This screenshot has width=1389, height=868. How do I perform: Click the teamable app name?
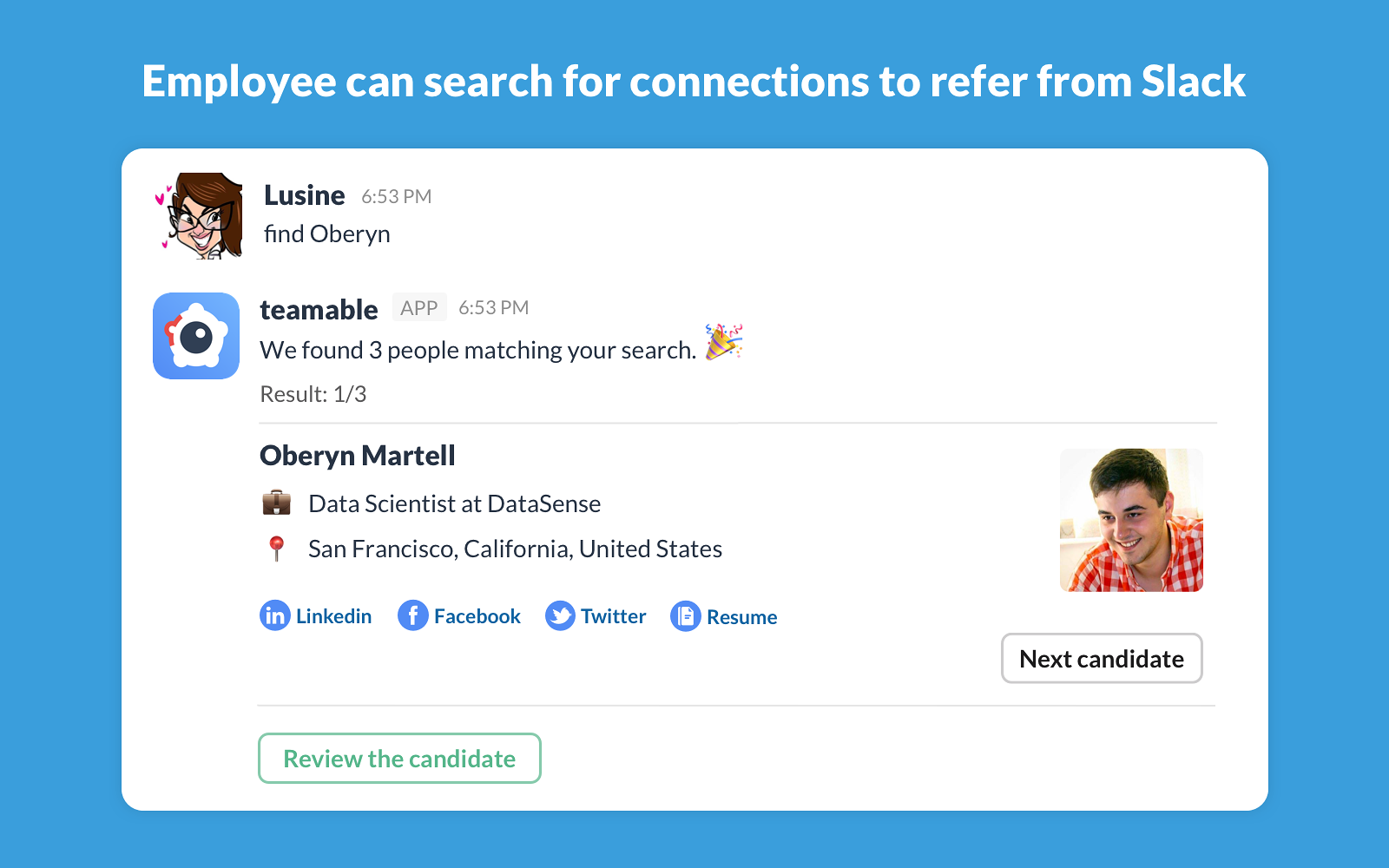click(x=319, y=310)
